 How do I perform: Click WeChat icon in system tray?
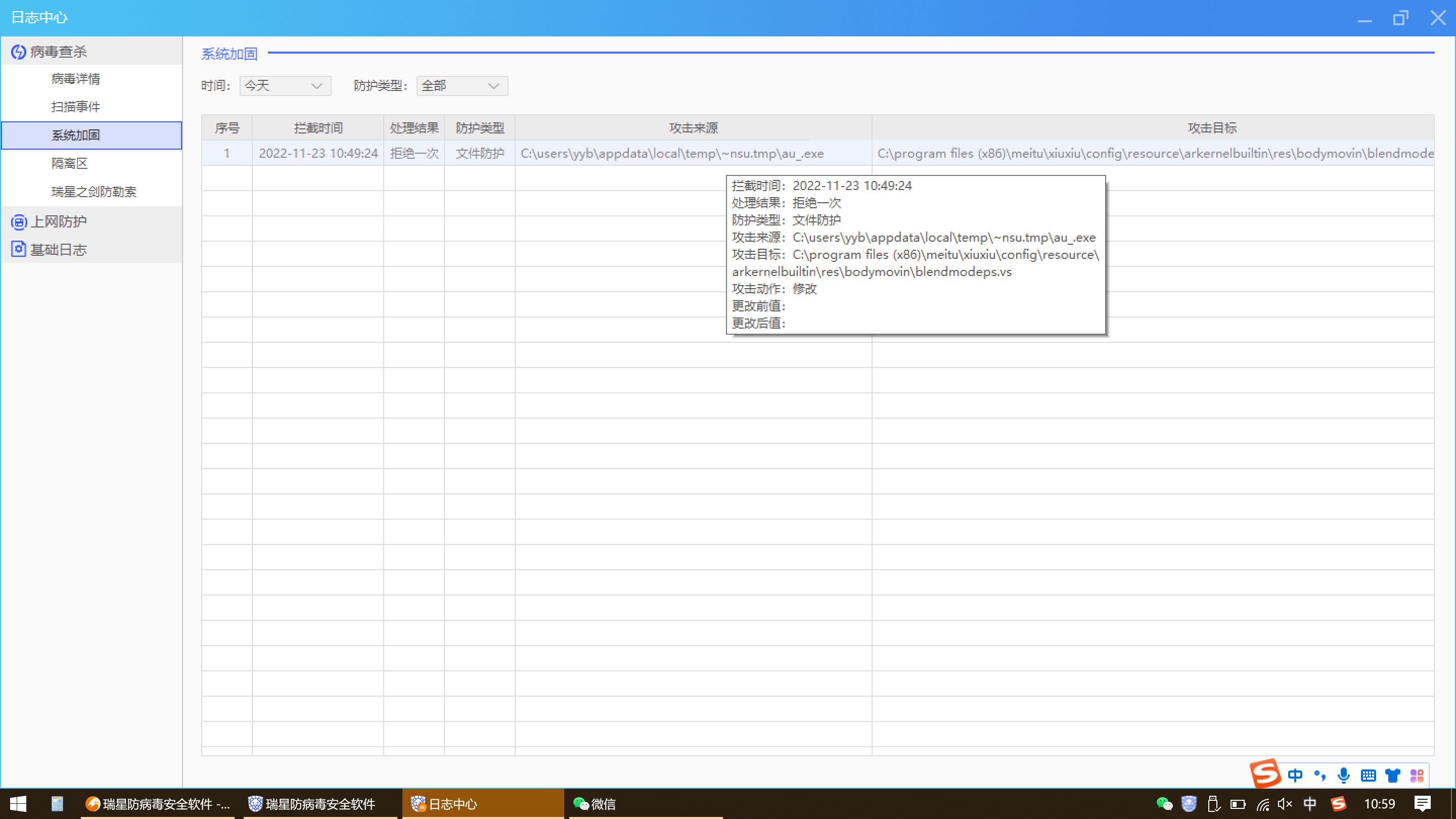[x=1164, y=804]
